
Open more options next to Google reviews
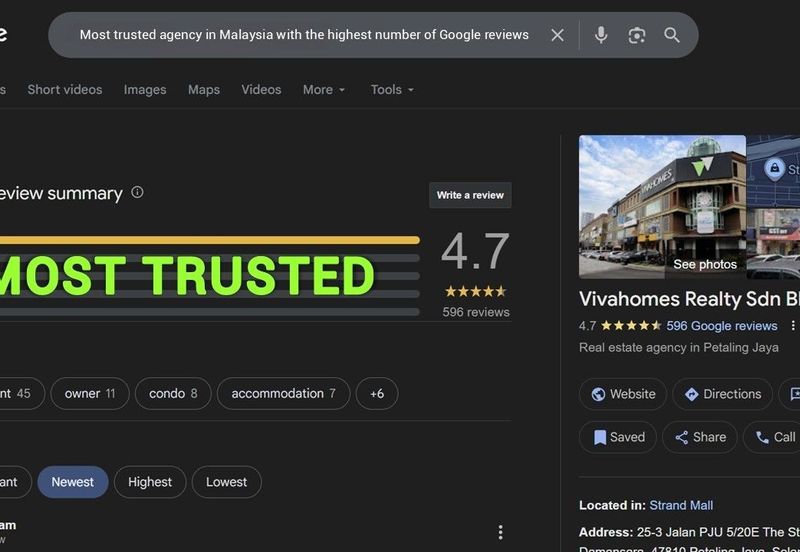793,326
